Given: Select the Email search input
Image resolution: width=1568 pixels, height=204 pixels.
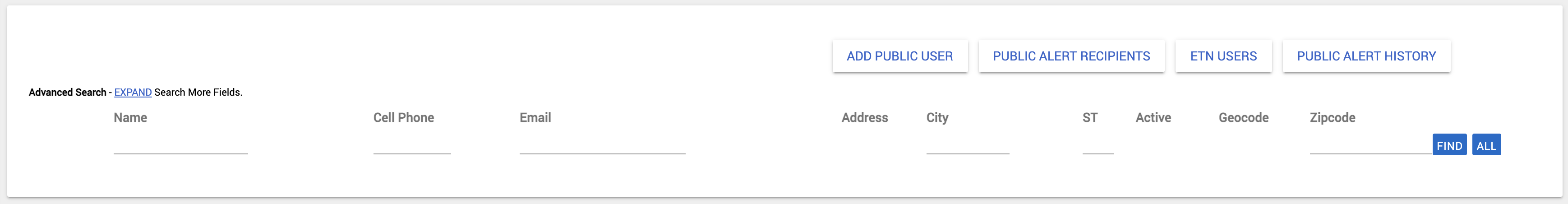Looking at the screenshot, I should pyautogui.click(x=603, y=145).
